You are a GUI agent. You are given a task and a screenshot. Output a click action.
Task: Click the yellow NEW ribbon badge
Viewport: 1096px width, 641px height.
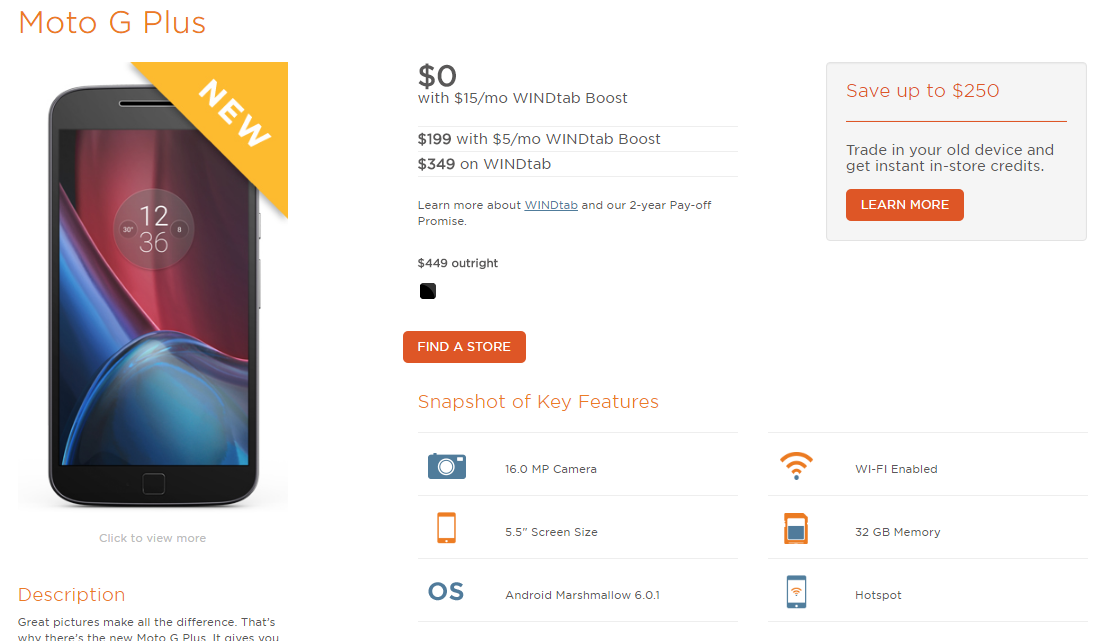[234, 112]
